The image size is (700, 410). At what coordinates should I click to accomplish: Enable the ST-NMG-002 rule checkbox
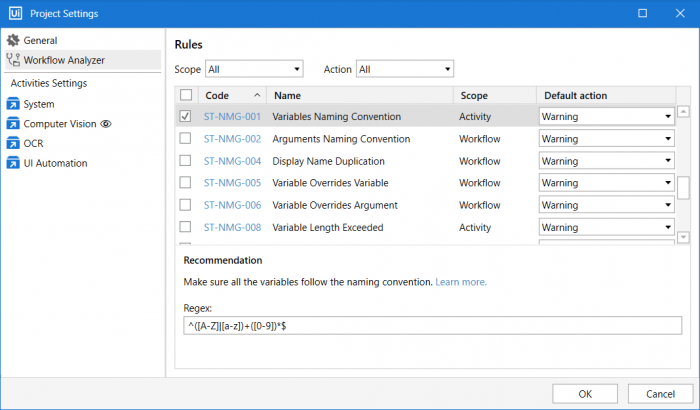click(185, 139)
